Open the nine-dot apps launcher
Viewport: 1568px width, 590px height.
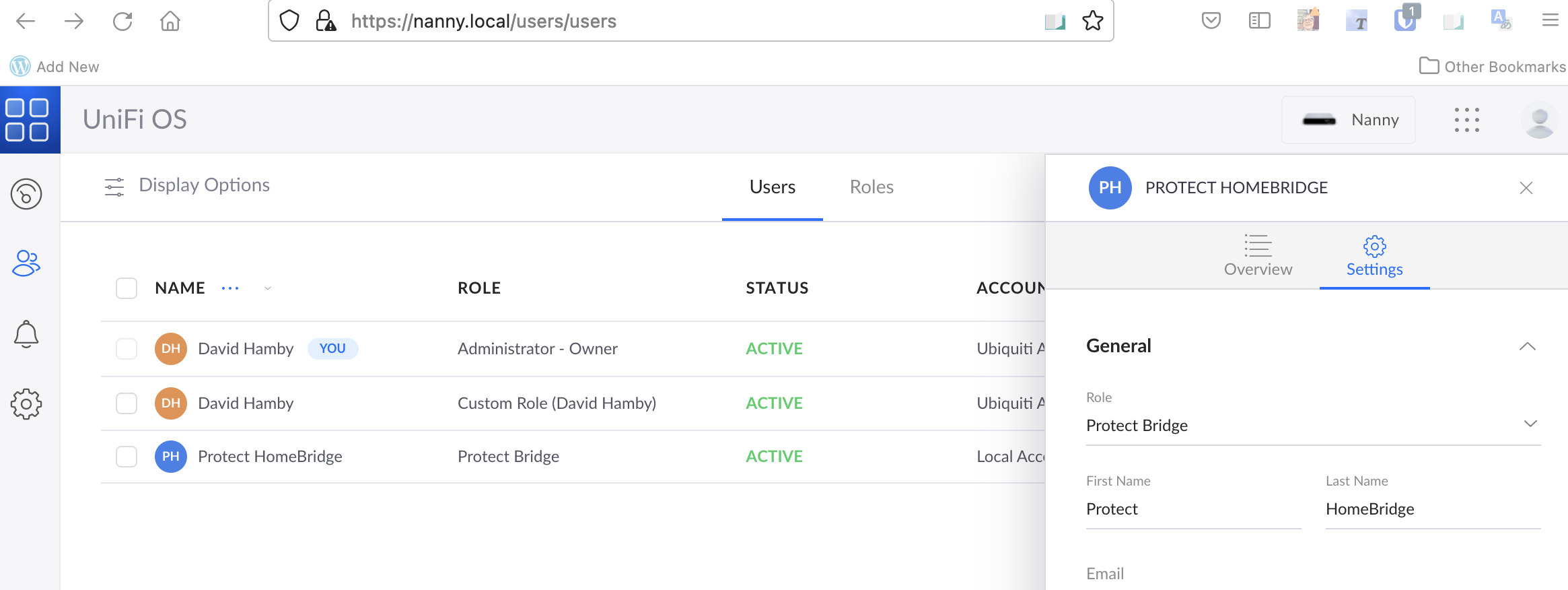[1466, 120]
